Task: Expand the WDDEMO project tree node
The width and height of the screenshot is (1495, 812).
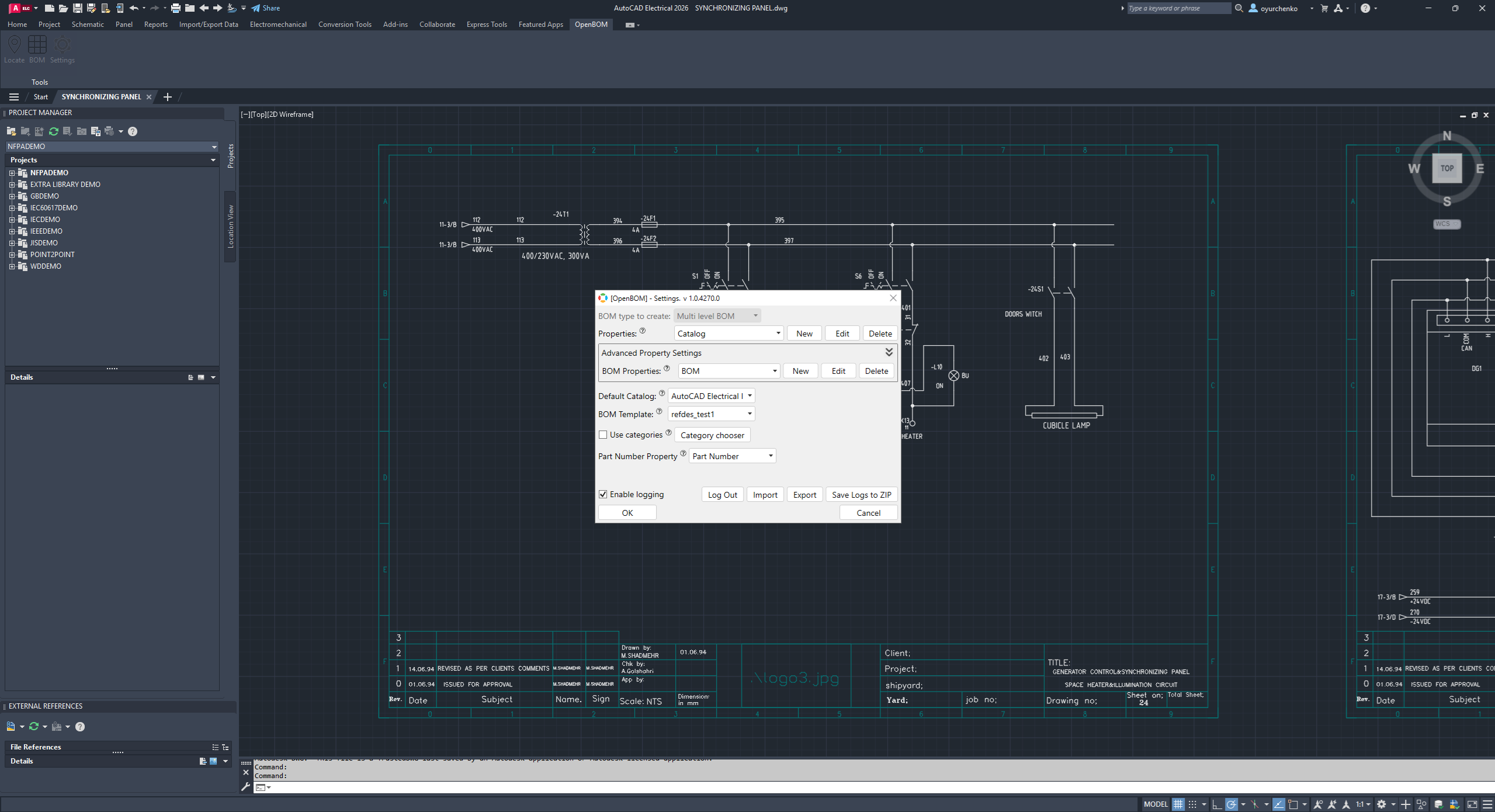Action: click(12, 266)
